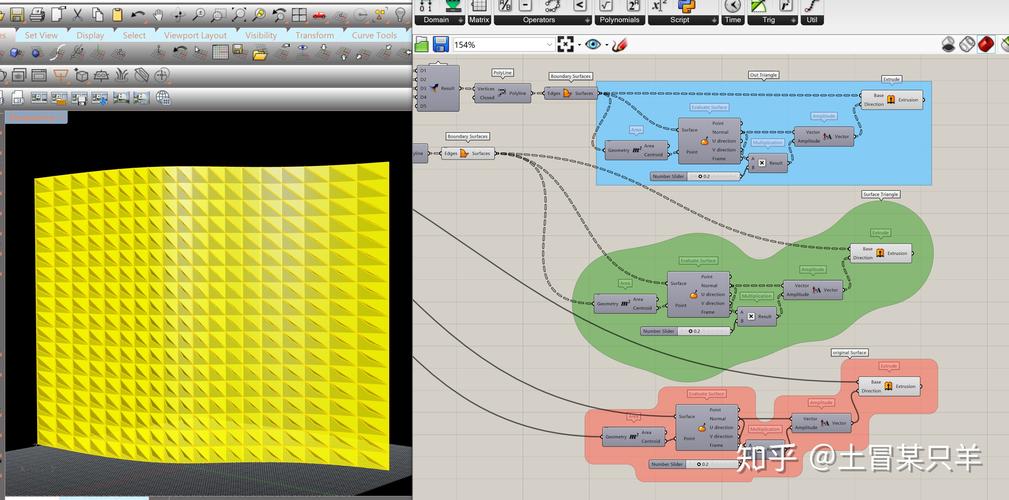The height and width of the screenshot is (500, 1009).
Task: Click the Time clock component icon
Action: click(x=732, y=6)
